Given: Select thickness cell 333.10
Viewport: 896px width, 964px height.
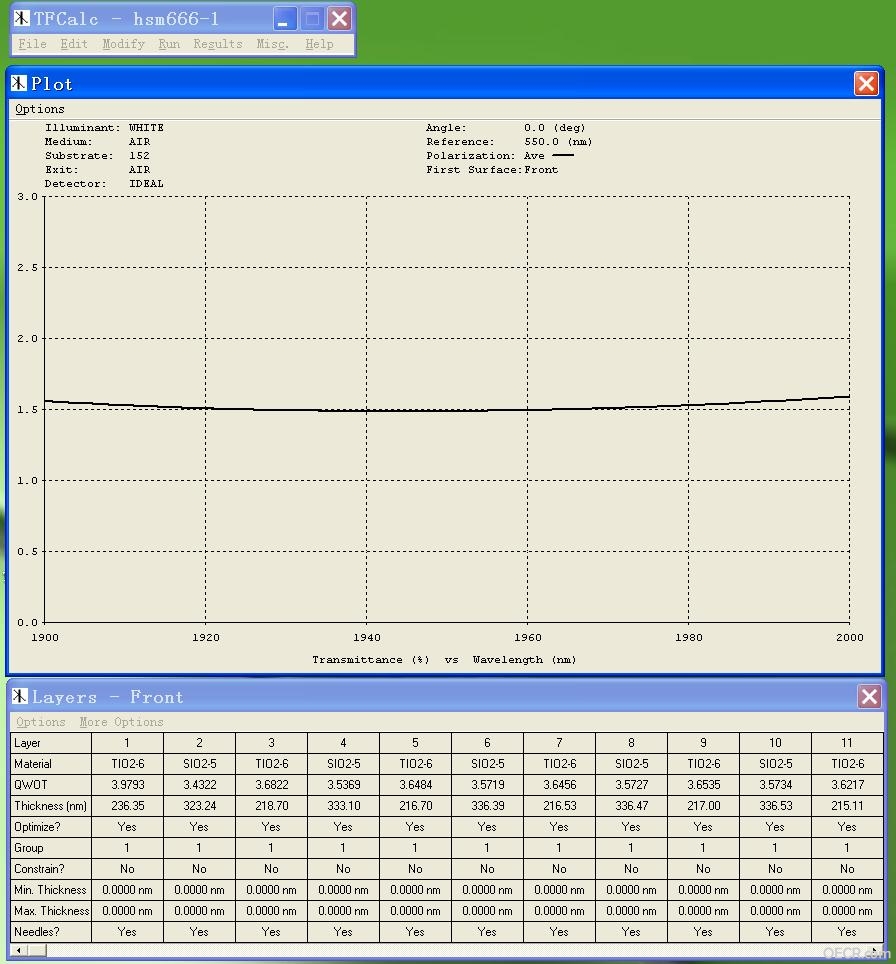Looking at the screenshot, I should 343,805.
